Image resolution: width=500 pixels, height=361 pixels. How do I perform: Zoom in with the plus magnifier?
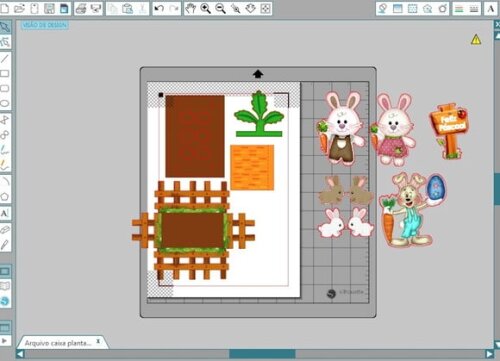coord(205,8)
